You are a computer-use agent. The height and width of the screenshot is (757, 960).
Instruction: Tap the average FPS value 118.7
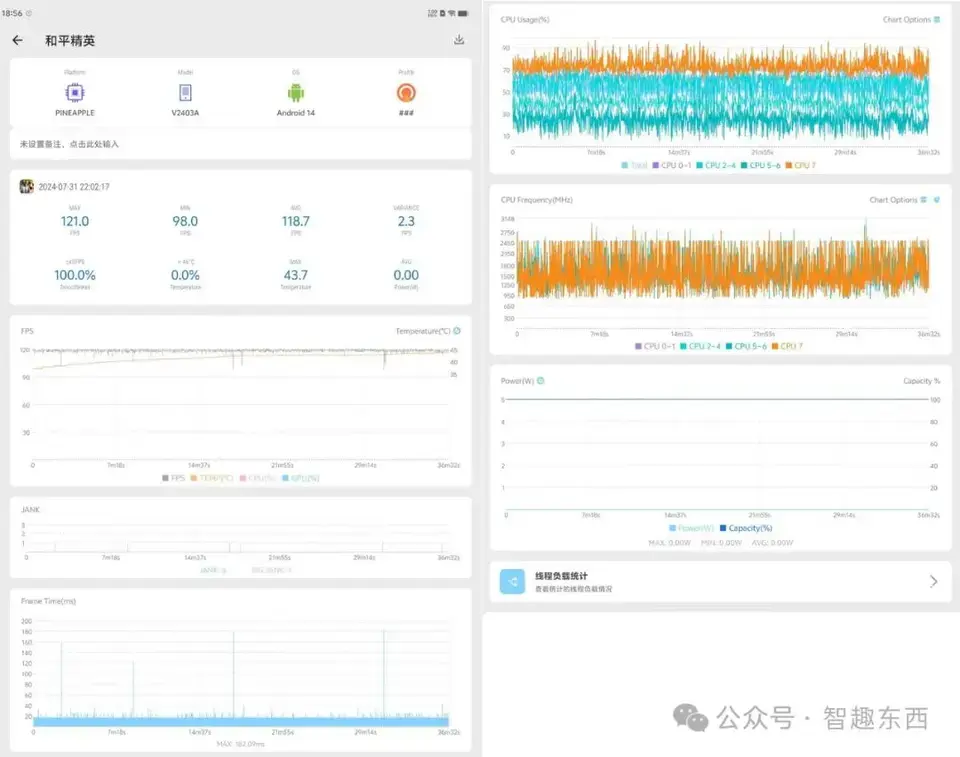pos(296,221)
